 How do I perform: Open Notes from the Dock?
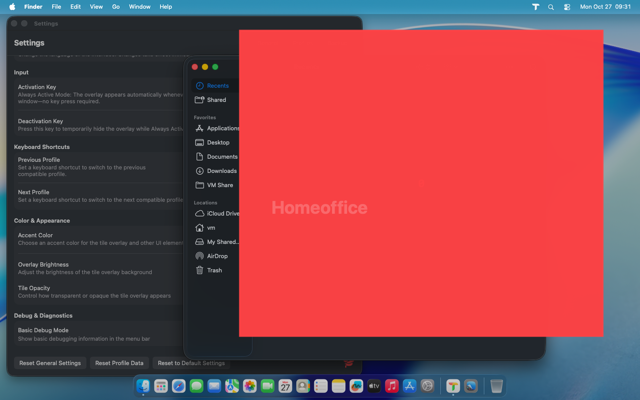[338, 386]
